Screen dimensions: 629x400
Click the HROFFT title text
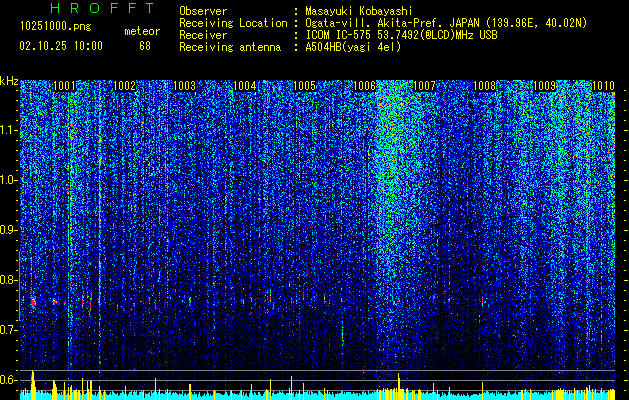coord(103,8)
